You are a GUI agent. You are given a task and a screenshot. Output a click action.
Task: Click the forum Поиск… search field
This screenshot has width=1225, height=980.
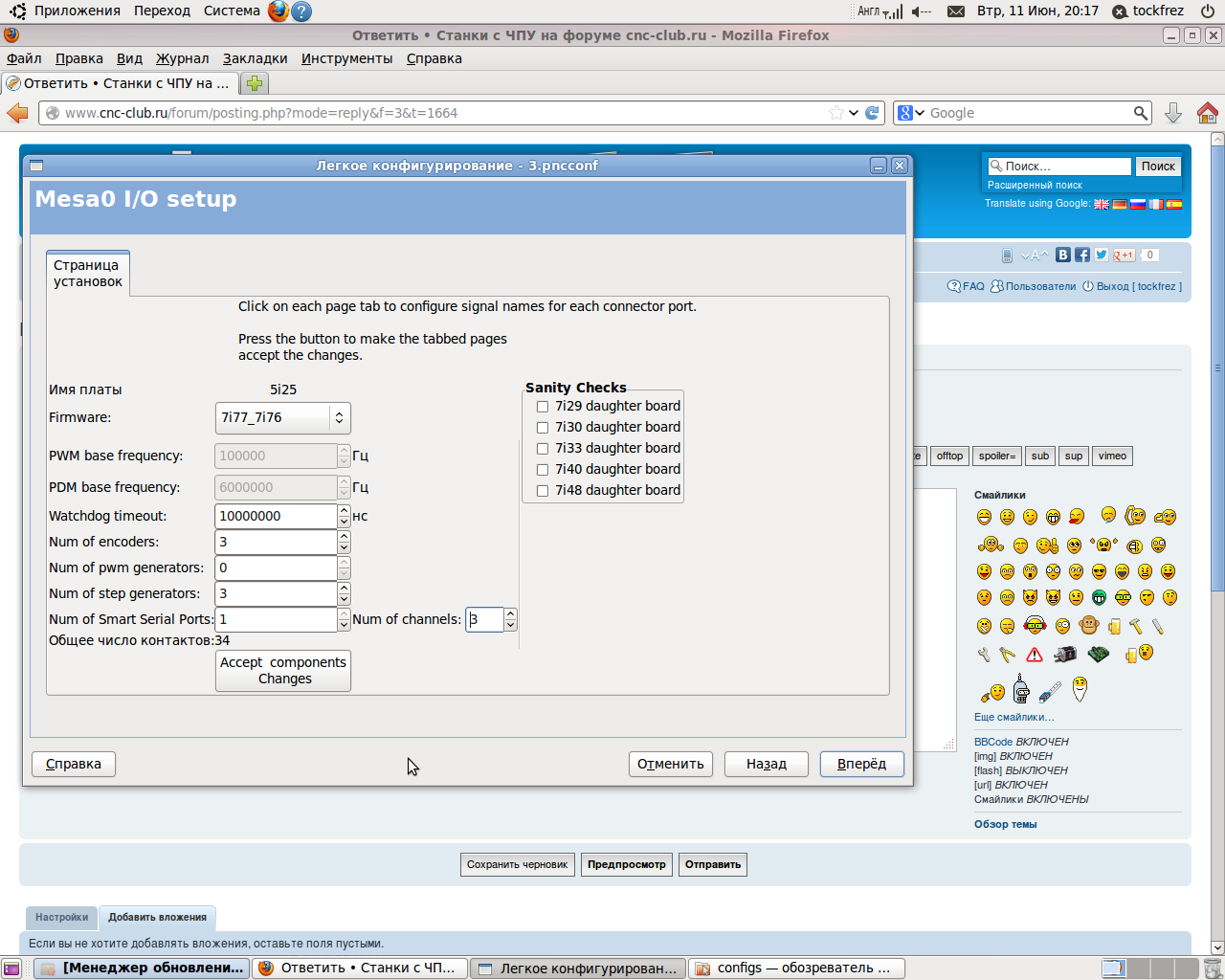(1059, 167)
